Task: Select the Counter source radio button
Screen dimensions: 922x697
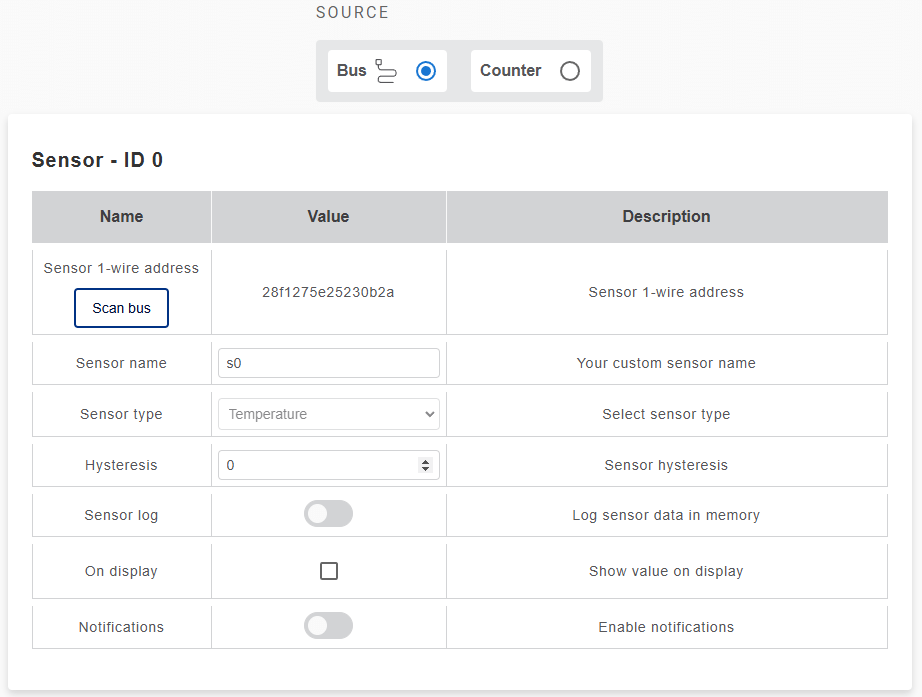Action: 570,71
